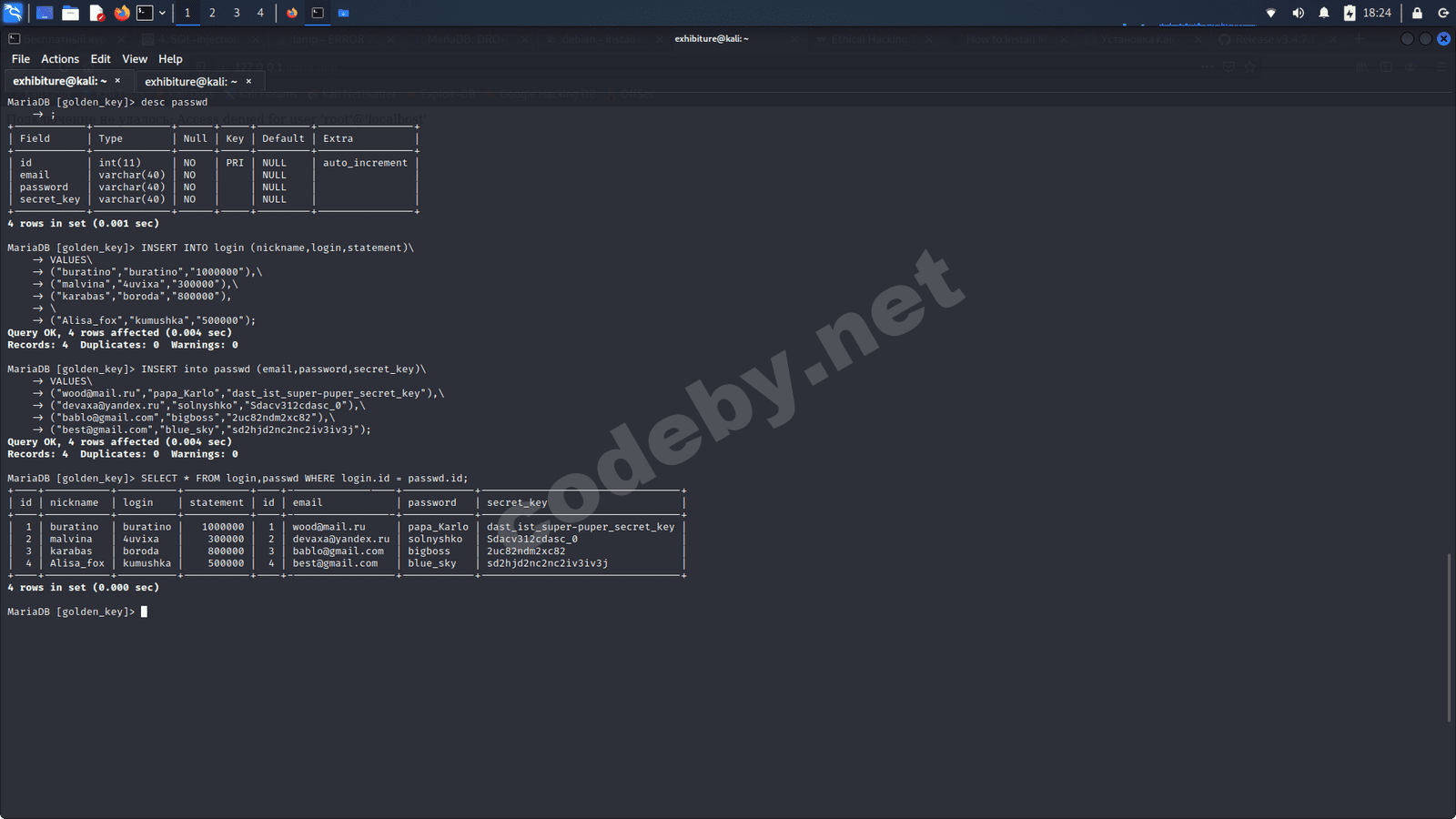Launch Firefox from the panel launcher
Viewport: 1456px width, 819px height.
tap(122, 13)
